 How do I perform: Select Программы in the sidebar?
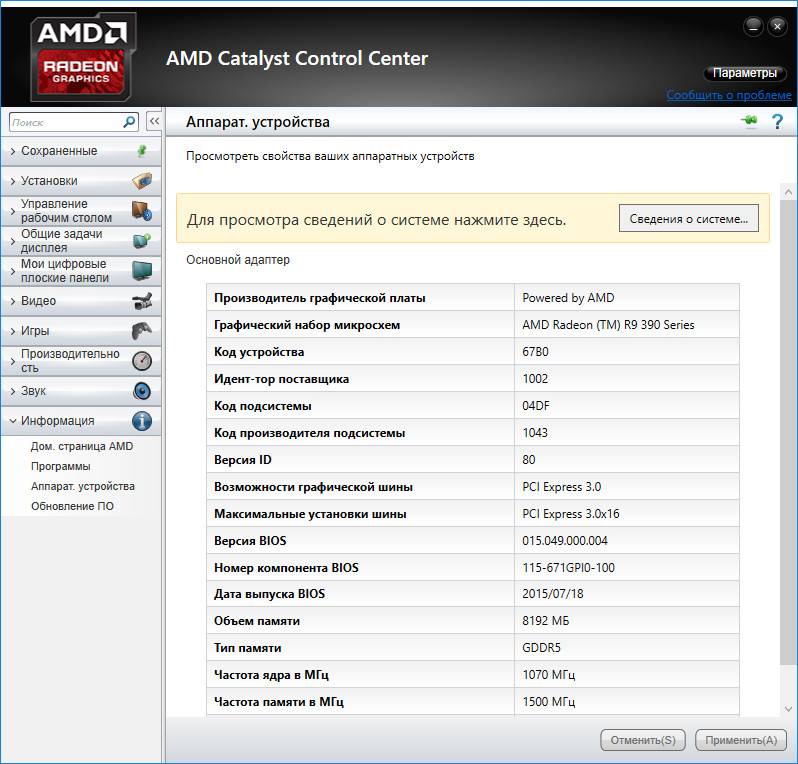[x=60, y=466]
